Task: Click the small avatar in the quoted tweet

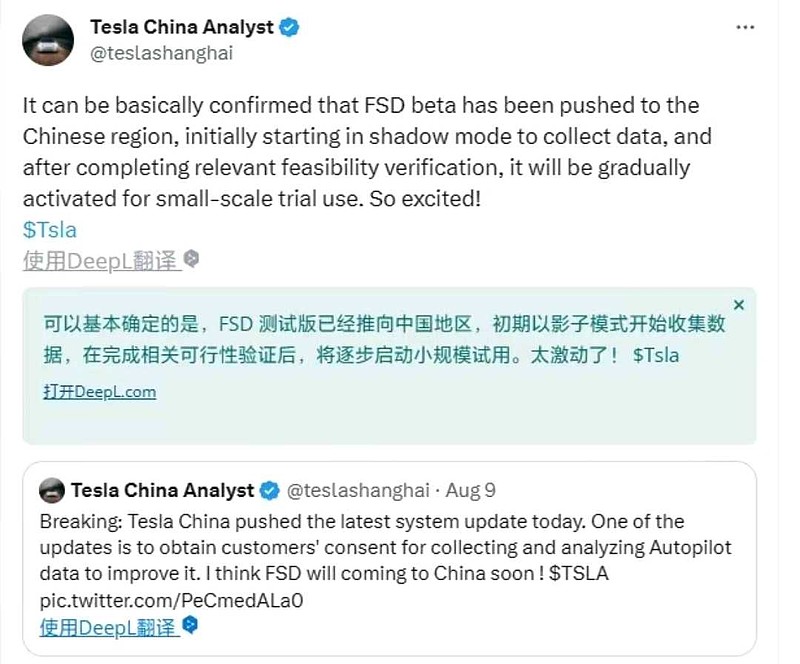Action: tap(52, 490)
